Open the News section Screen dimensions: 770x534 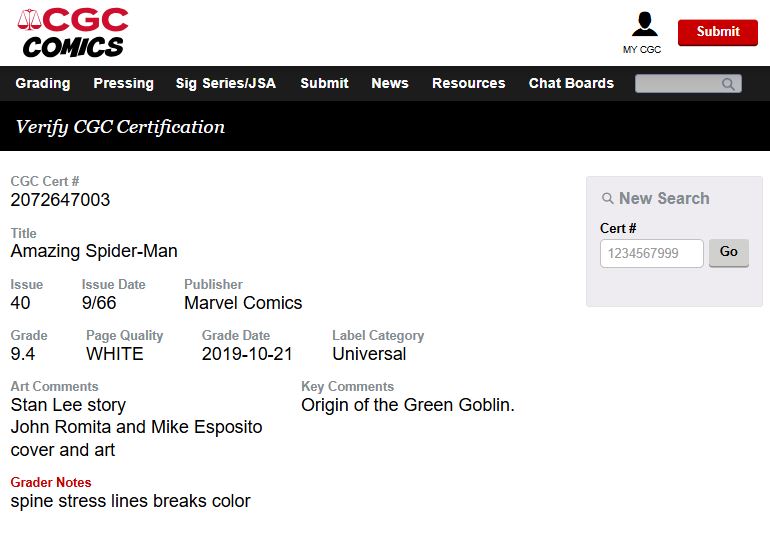(390, 83)
